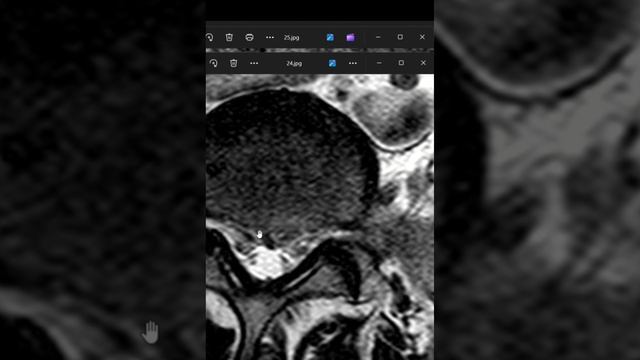Open the 'See more' menu beside the delete icon in the 24.jpg window
Screen dimensions: 640x360
pyautogui.click(x=254, y=63)
